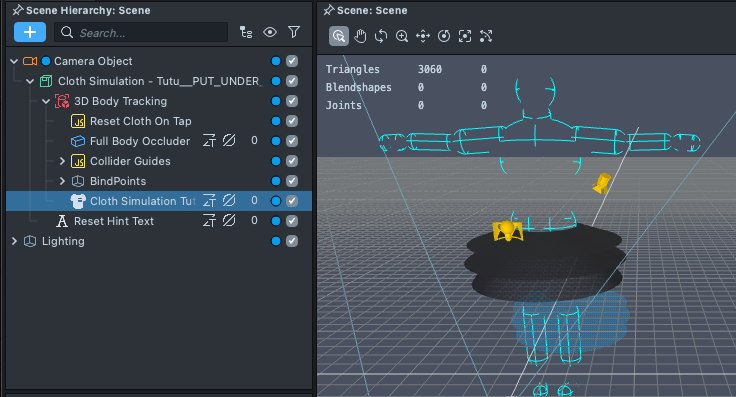Image resolution: width=736 pixels, height=397 pixels.
Task: Select the pan hand tool in Scene toolbar
Action: tap(360, 36)
